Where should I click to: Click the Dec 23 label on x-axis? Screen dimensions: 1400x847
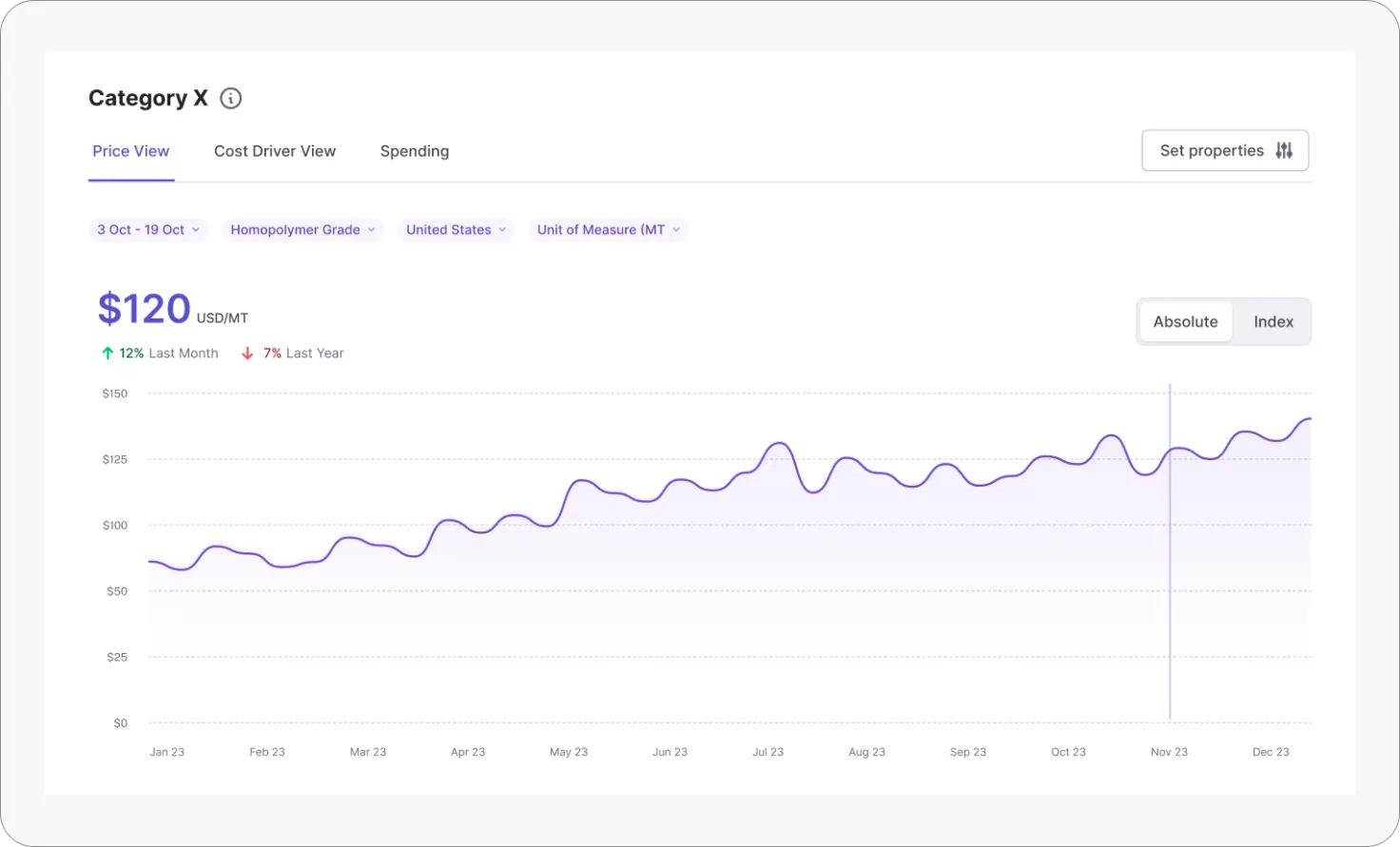pos(1271,752)
